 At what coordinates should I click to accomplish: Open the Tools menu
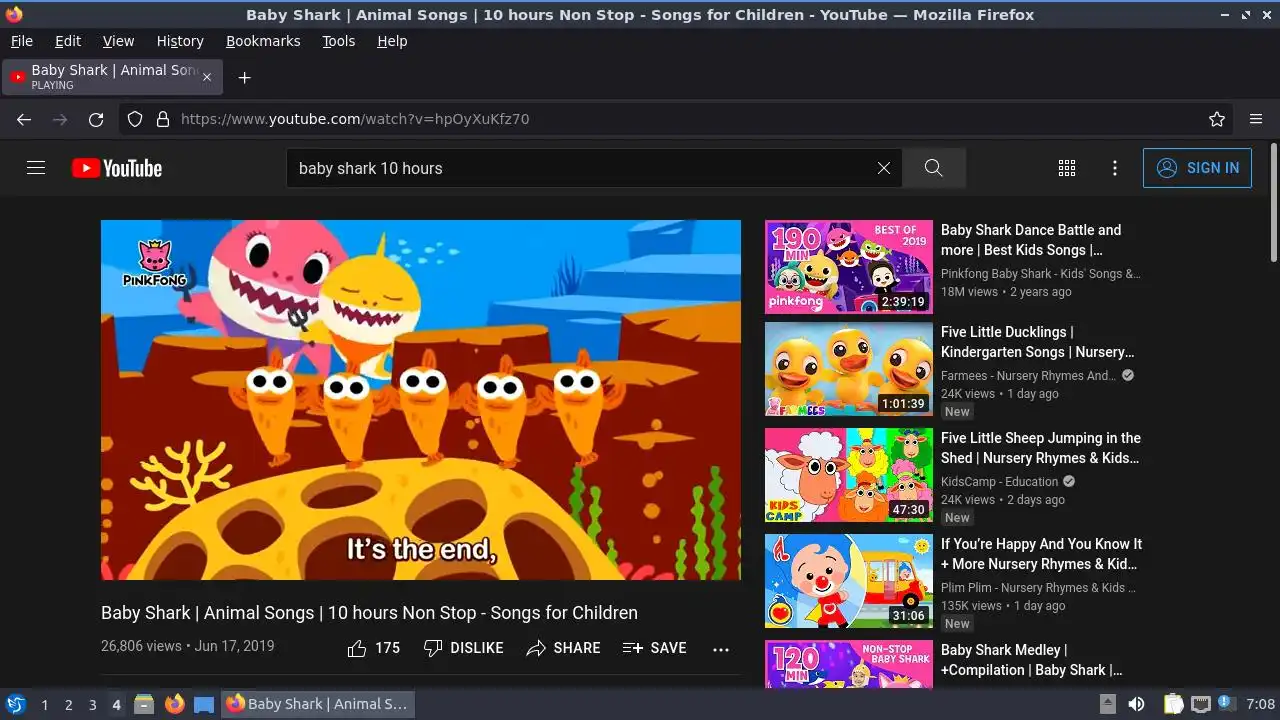point(339,41)
